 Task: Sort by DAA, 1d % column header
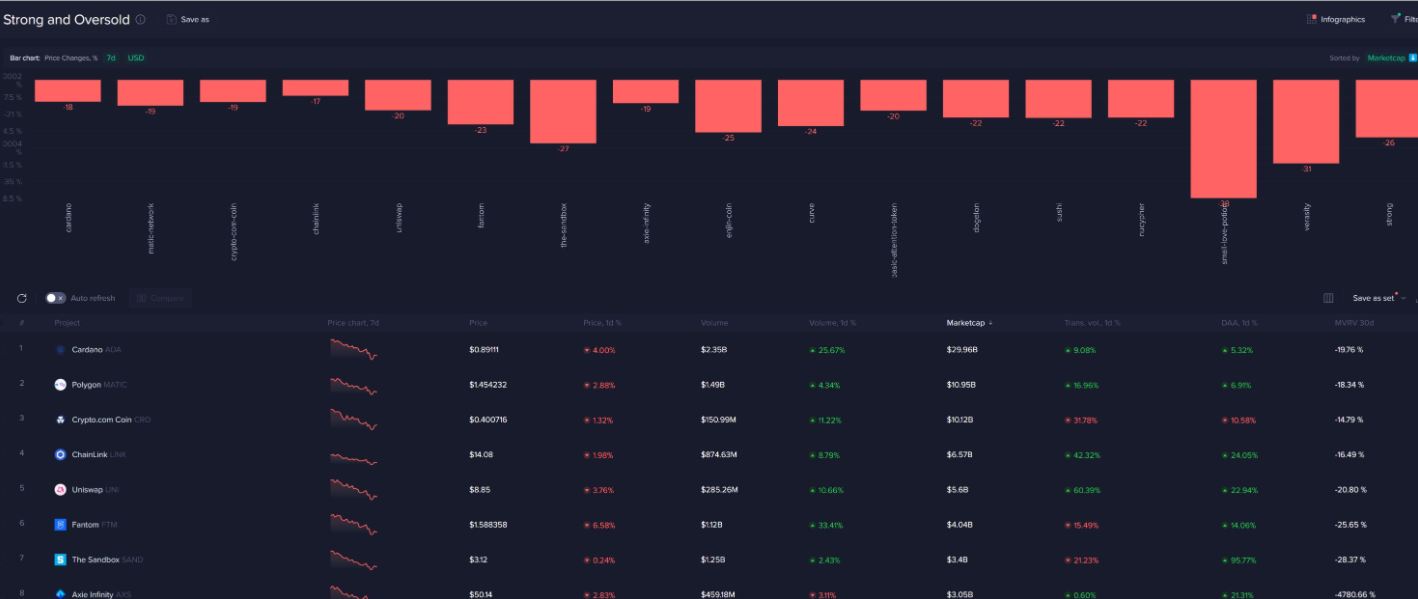1239,323
